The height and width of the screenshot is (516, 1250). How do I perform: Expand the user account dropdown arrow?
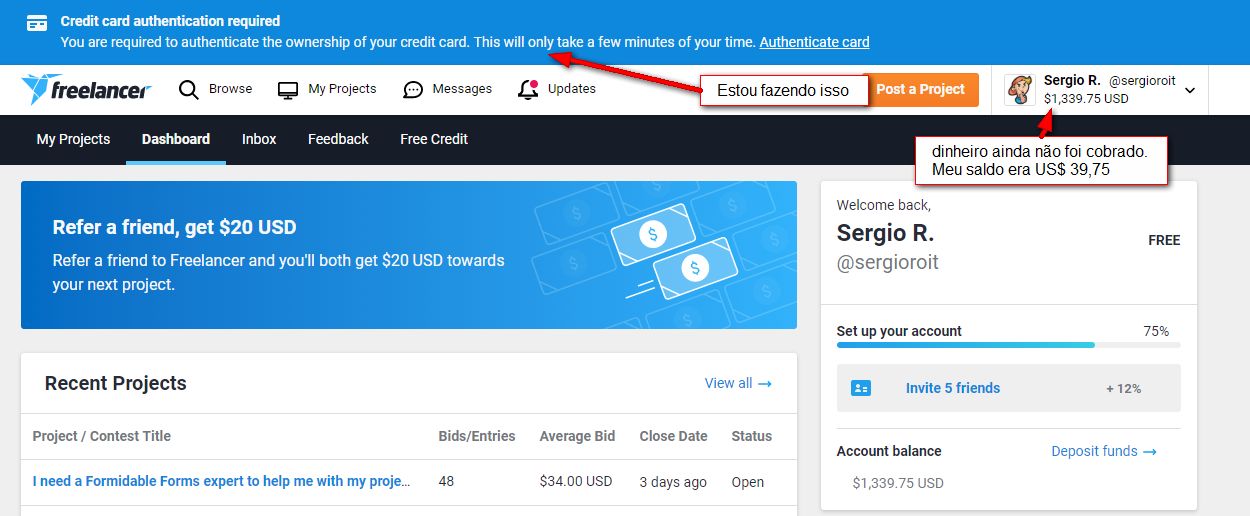(x=1190, y=90)
